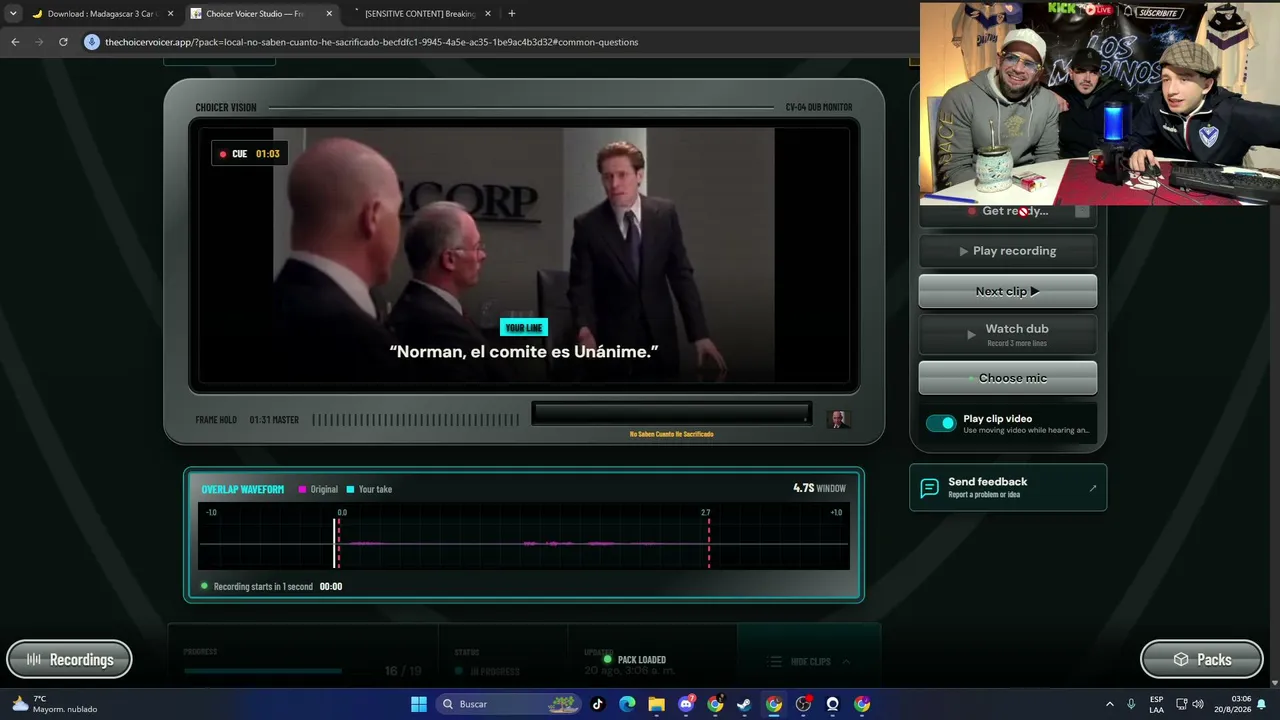Open network settings from the tray
Image resolution: width=1280 pixels, height=720 pixels.
pyautogui.click(x=1181, y=704)
